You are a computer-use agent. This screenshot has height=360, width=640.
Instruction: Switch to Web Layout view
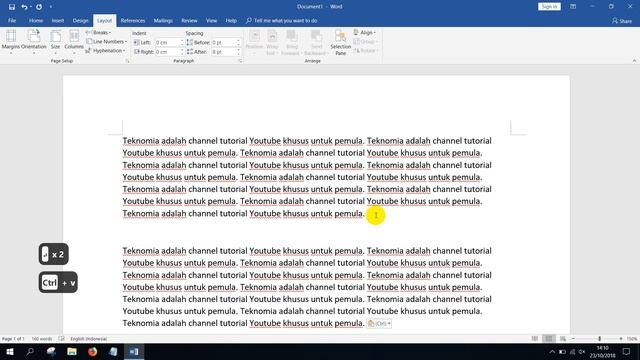[563, 339]
